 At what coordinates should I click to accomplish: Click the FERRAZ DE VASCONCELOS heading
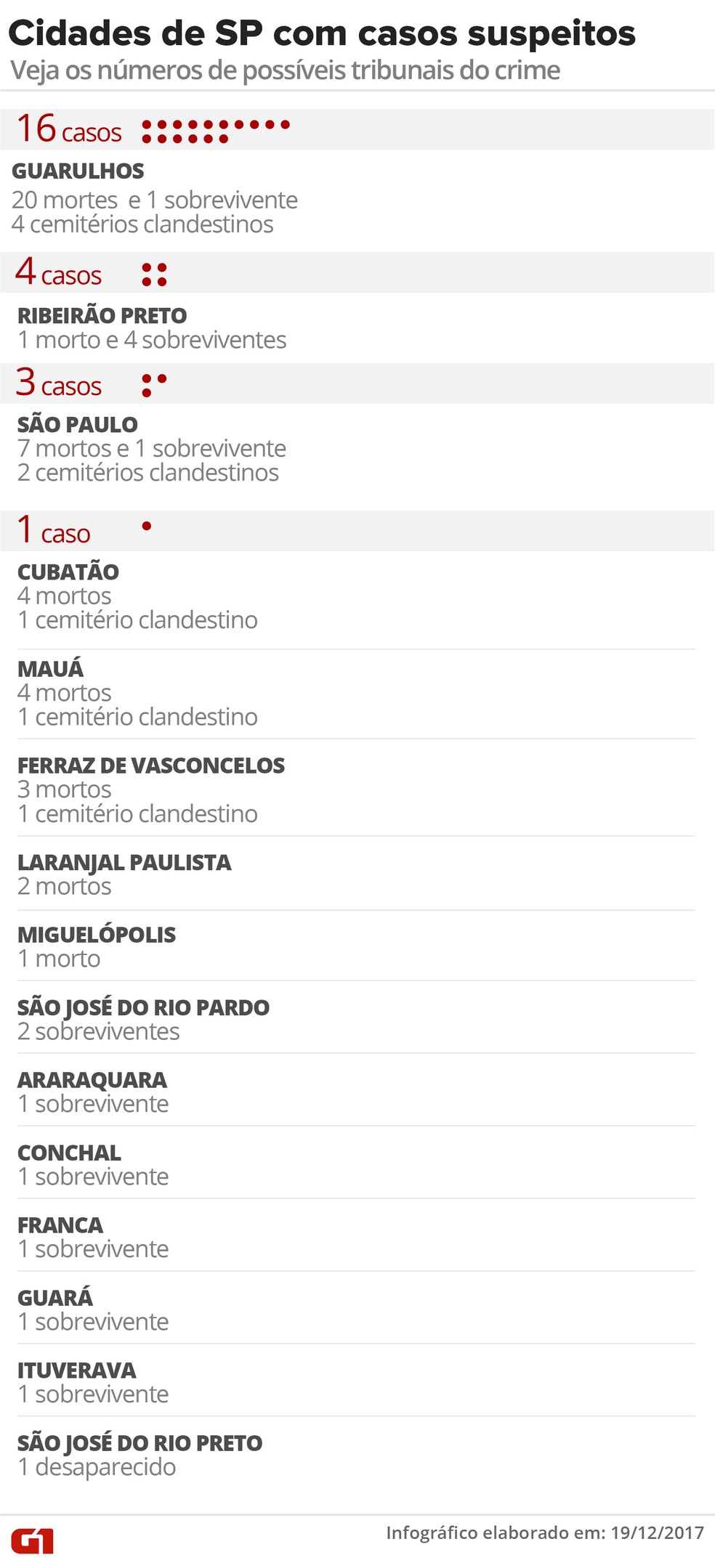coord(150,765)
